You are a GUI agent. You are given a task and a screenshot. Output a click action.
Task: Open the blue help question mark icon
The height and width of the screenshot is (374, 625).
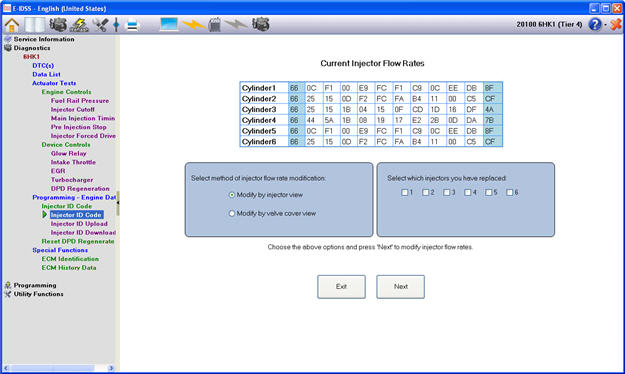(594, 25)
